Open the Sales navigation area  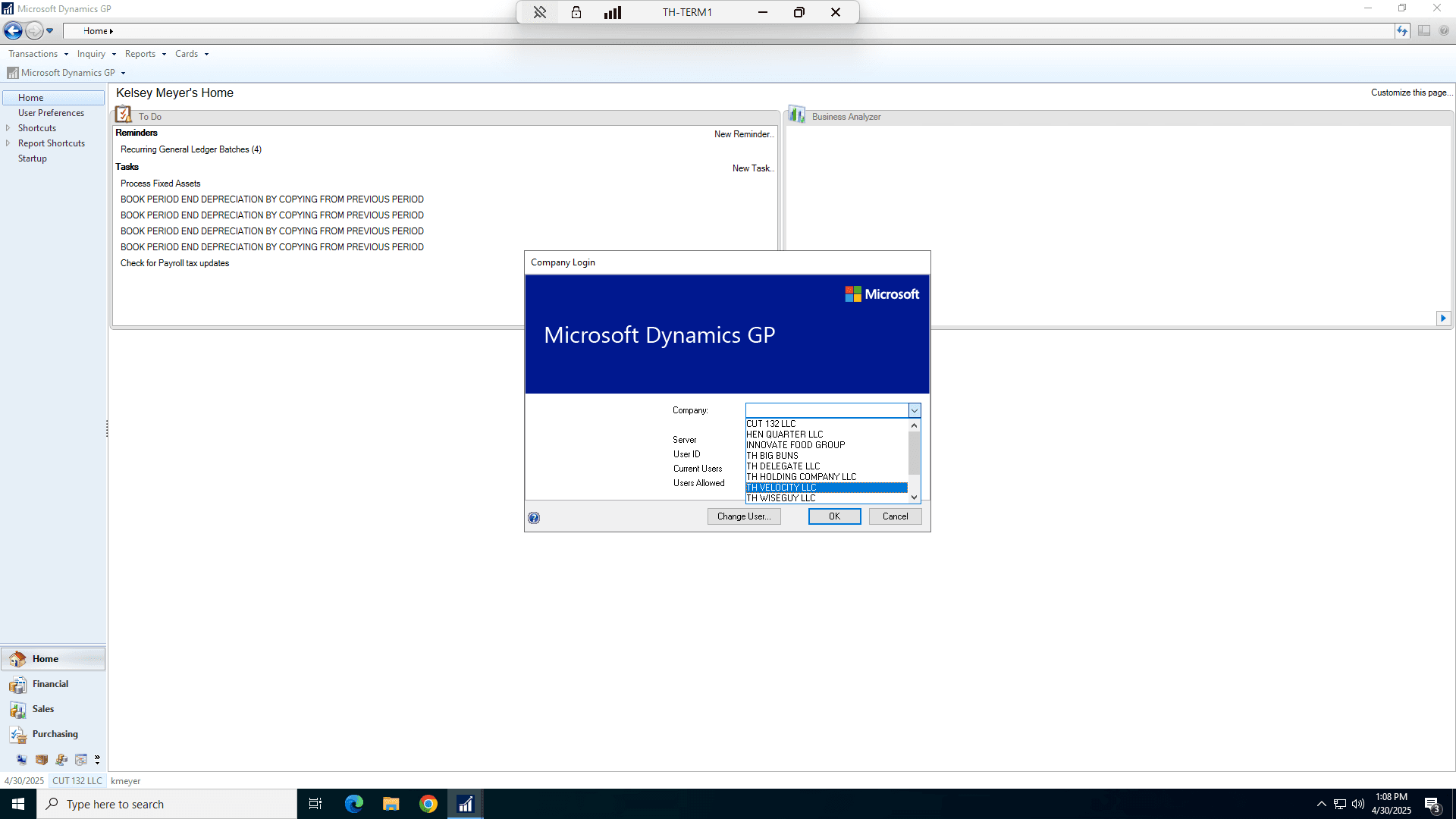click(x=53, y=709)
